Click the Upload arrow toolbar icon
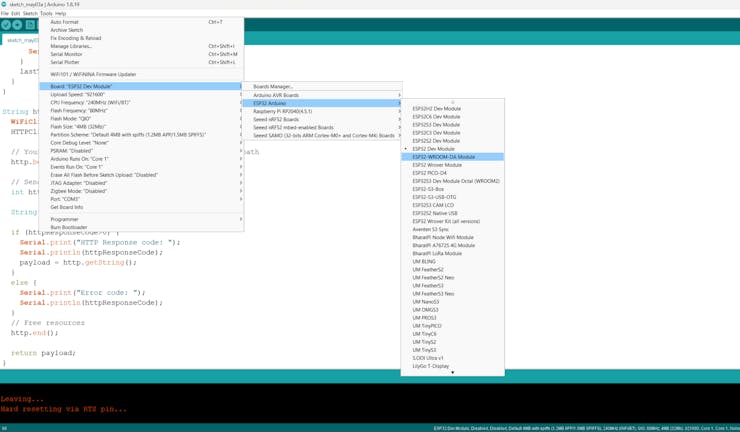 (x=17, y=25)
